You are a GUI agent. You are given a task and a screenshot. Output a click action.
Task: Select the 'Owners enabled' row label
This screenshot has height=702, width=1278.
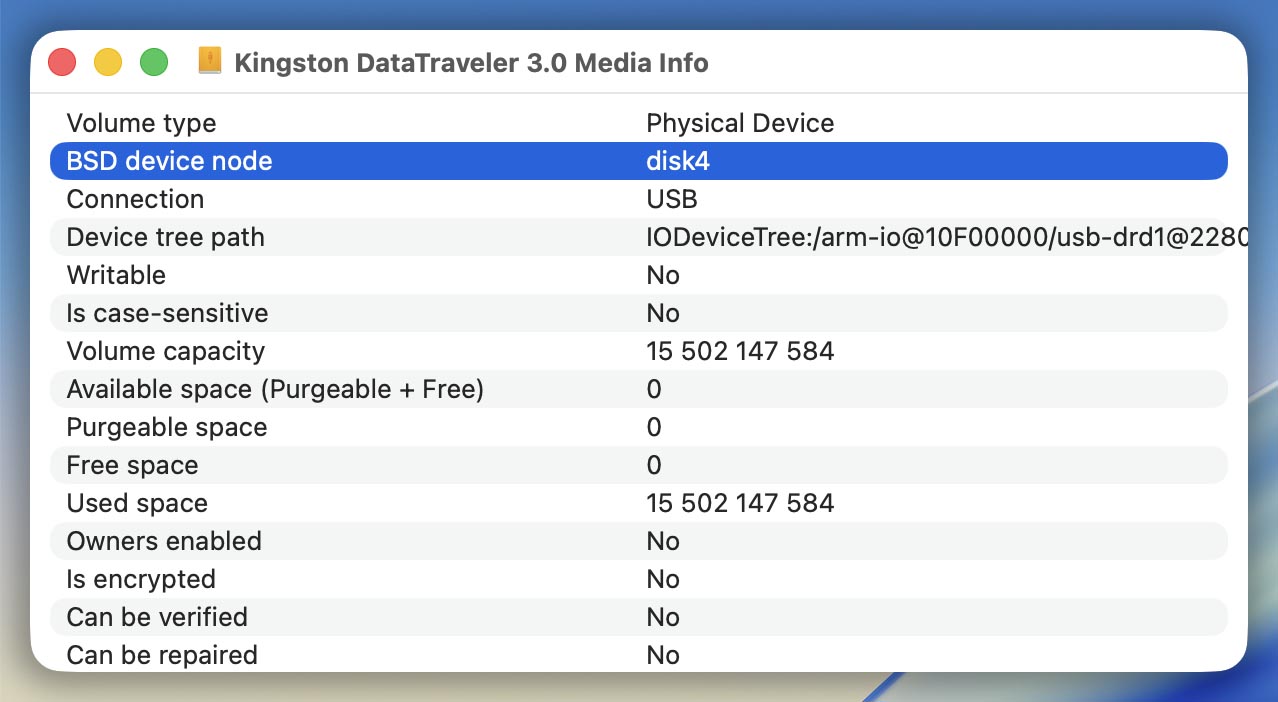pos(164,541)
